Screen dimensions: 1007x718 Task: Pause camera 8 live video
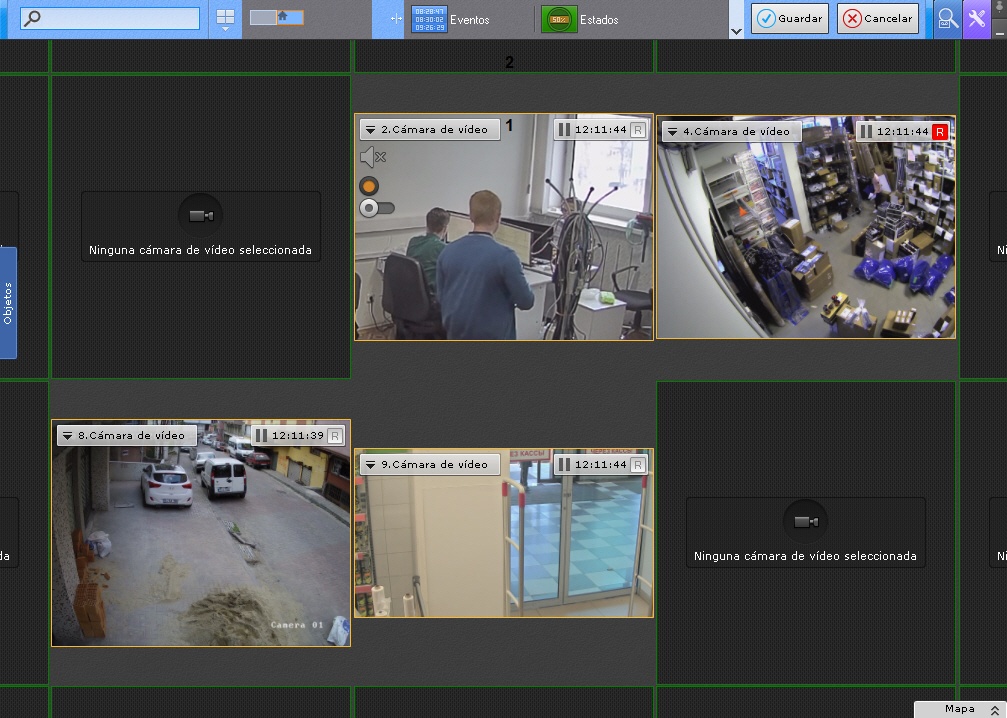261,435
